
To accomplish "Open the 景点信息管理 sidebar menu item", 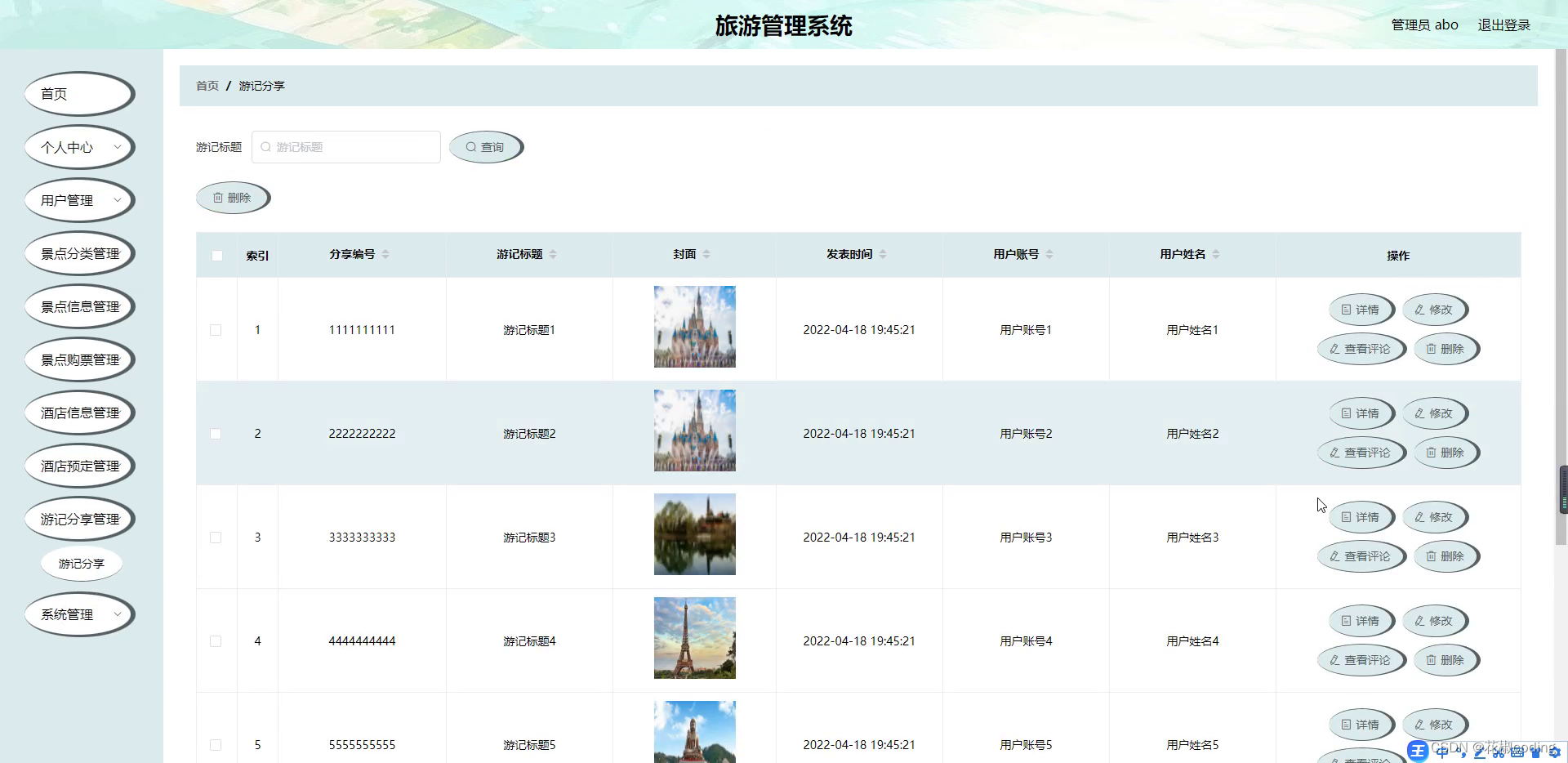I will [79, 306].
